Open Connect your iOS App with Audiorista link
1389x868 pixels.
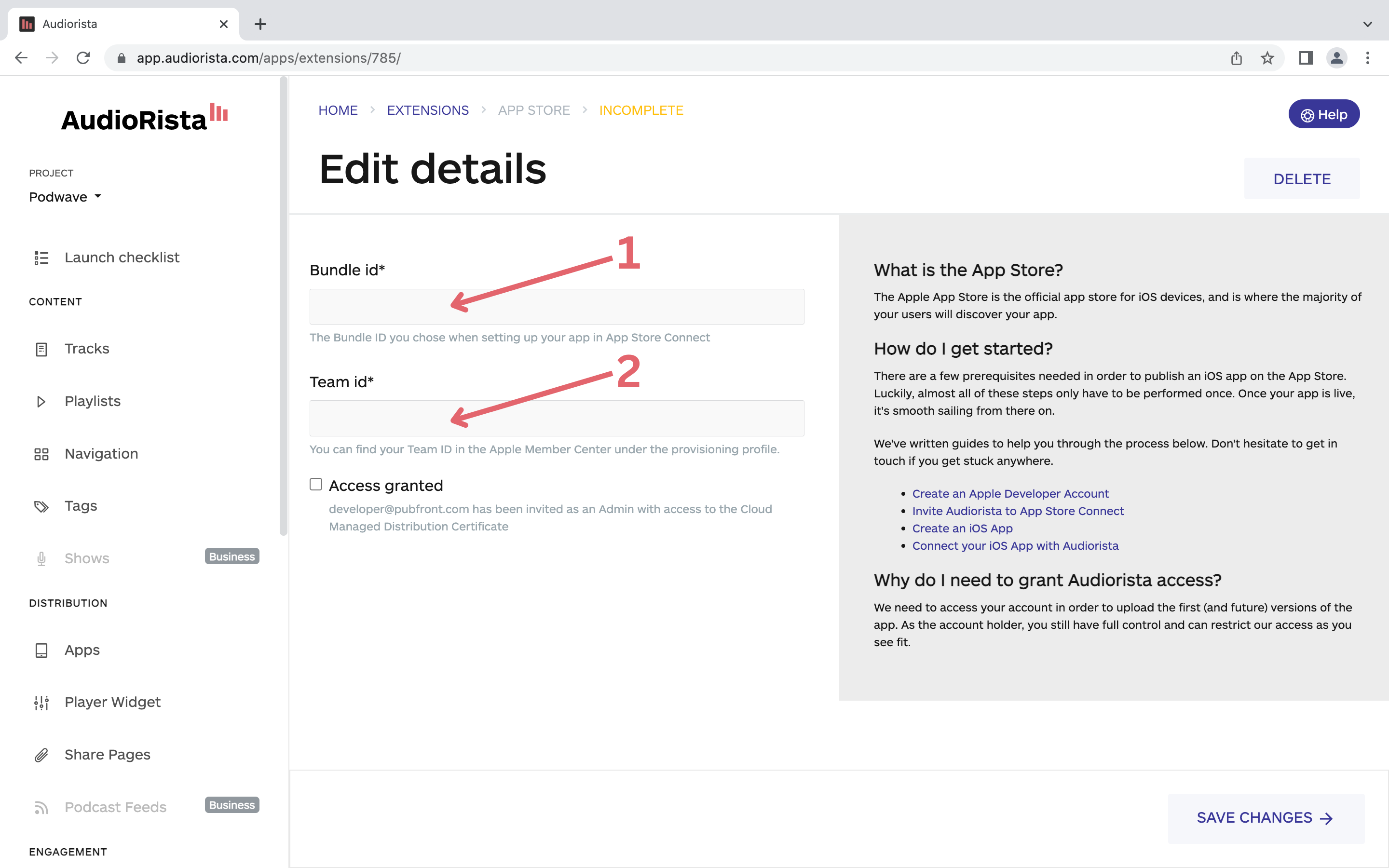tap(1015, 546)
